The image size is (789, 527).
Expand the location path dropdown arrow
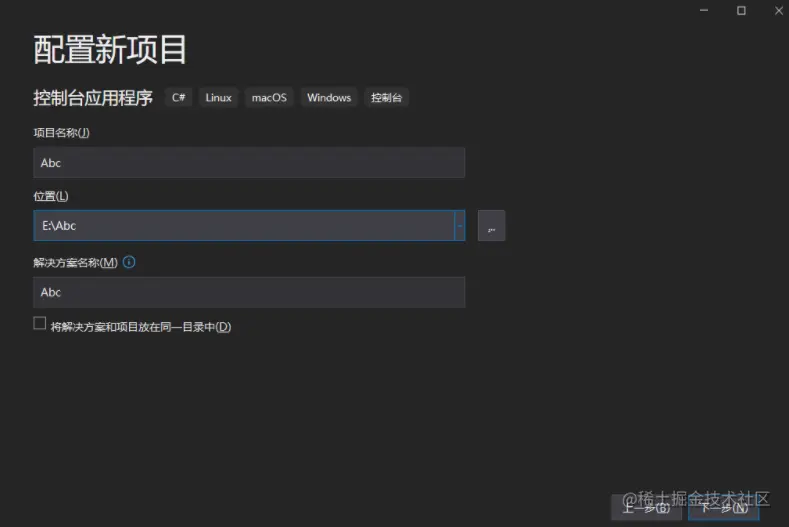pos(459,225)
